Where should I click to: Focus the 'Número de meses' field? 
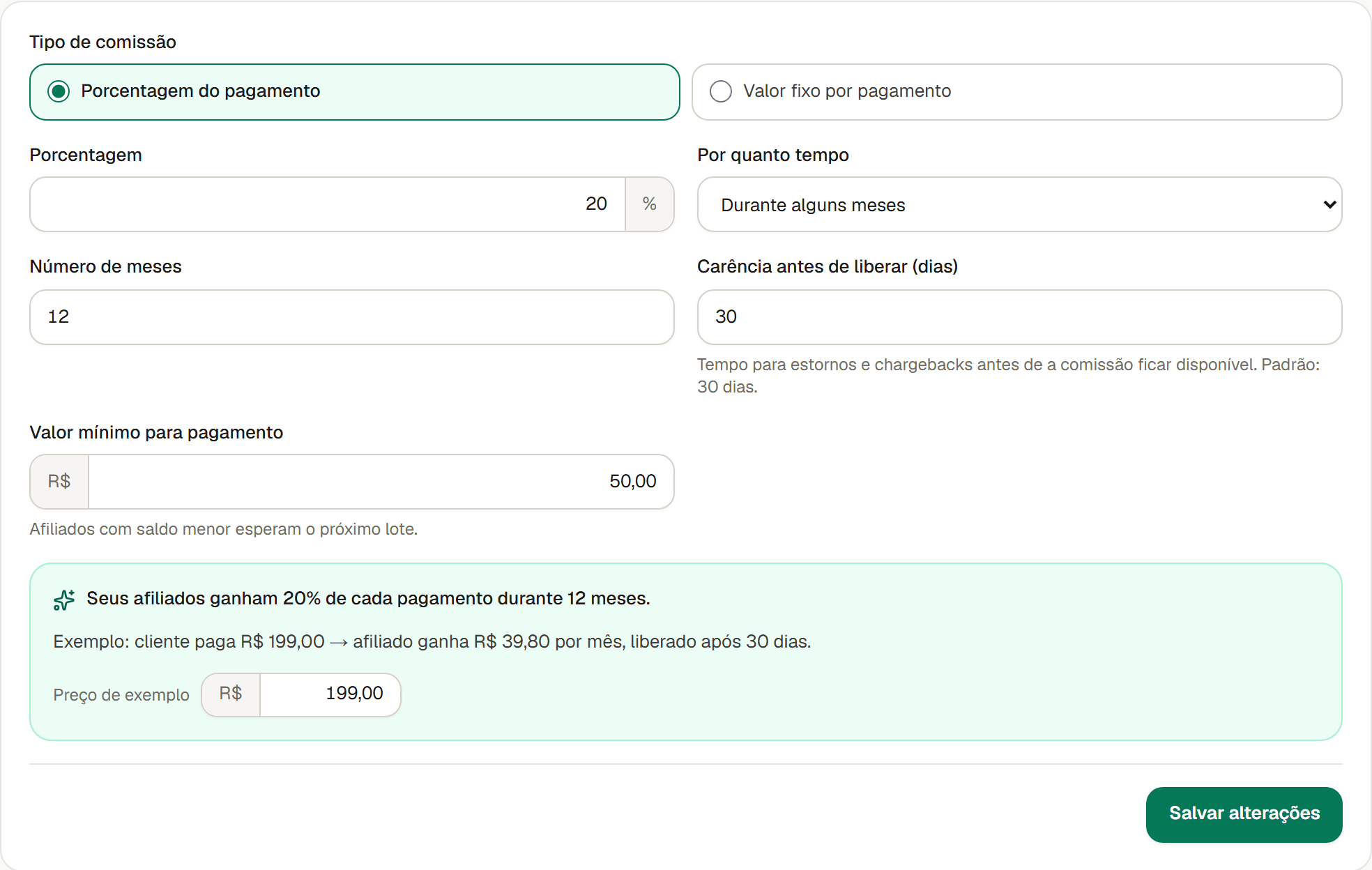coord(351,317)
